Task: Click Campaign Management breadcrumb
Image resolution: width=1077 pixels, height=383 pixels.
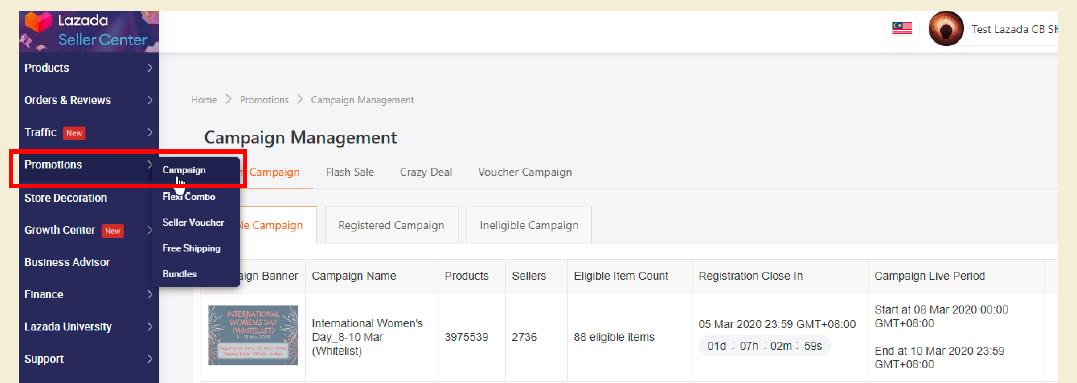Action: [x=363, y=100]
